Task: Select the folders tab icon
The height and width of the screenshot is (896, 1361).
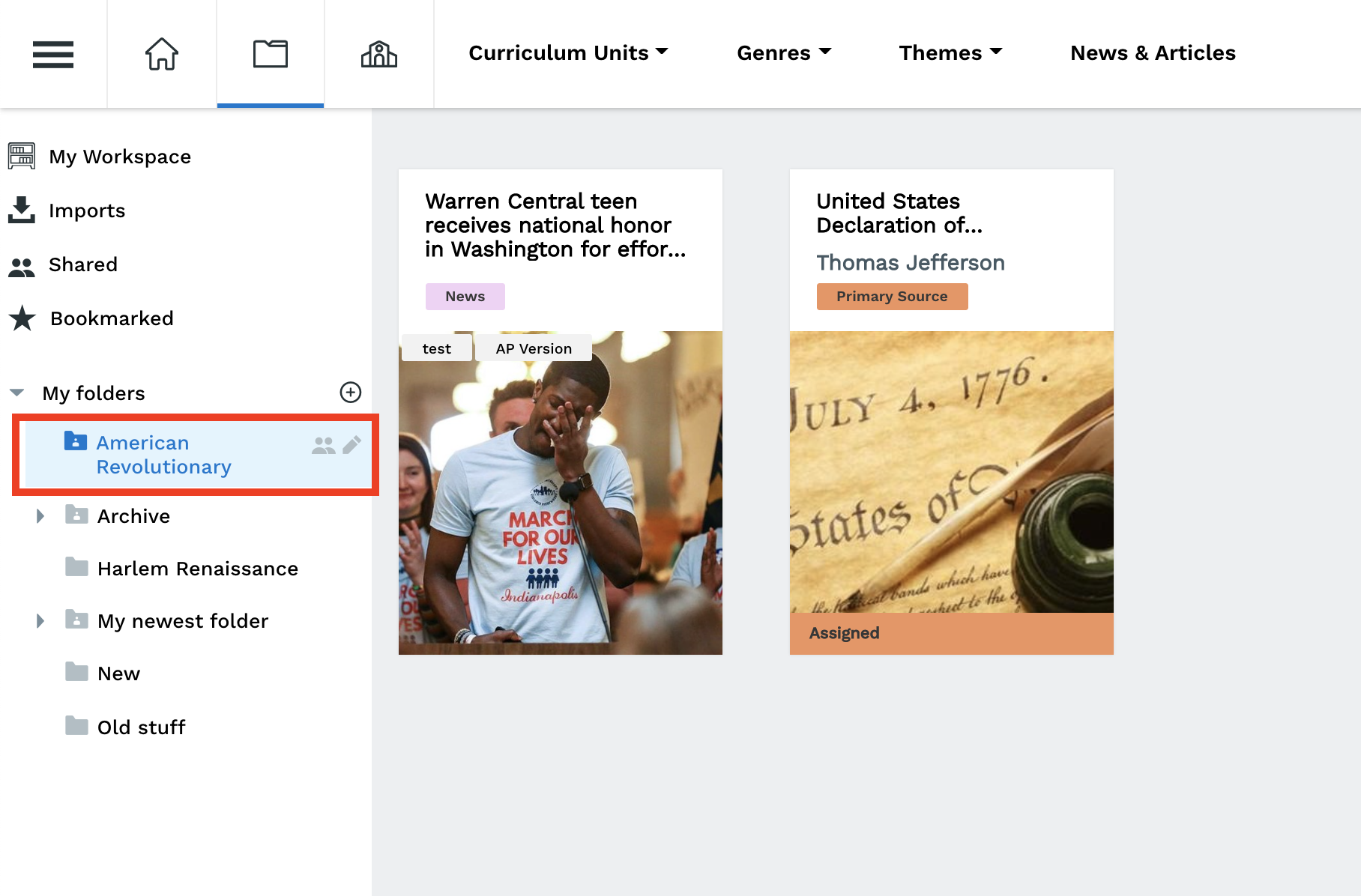Action: pos(270,52)
